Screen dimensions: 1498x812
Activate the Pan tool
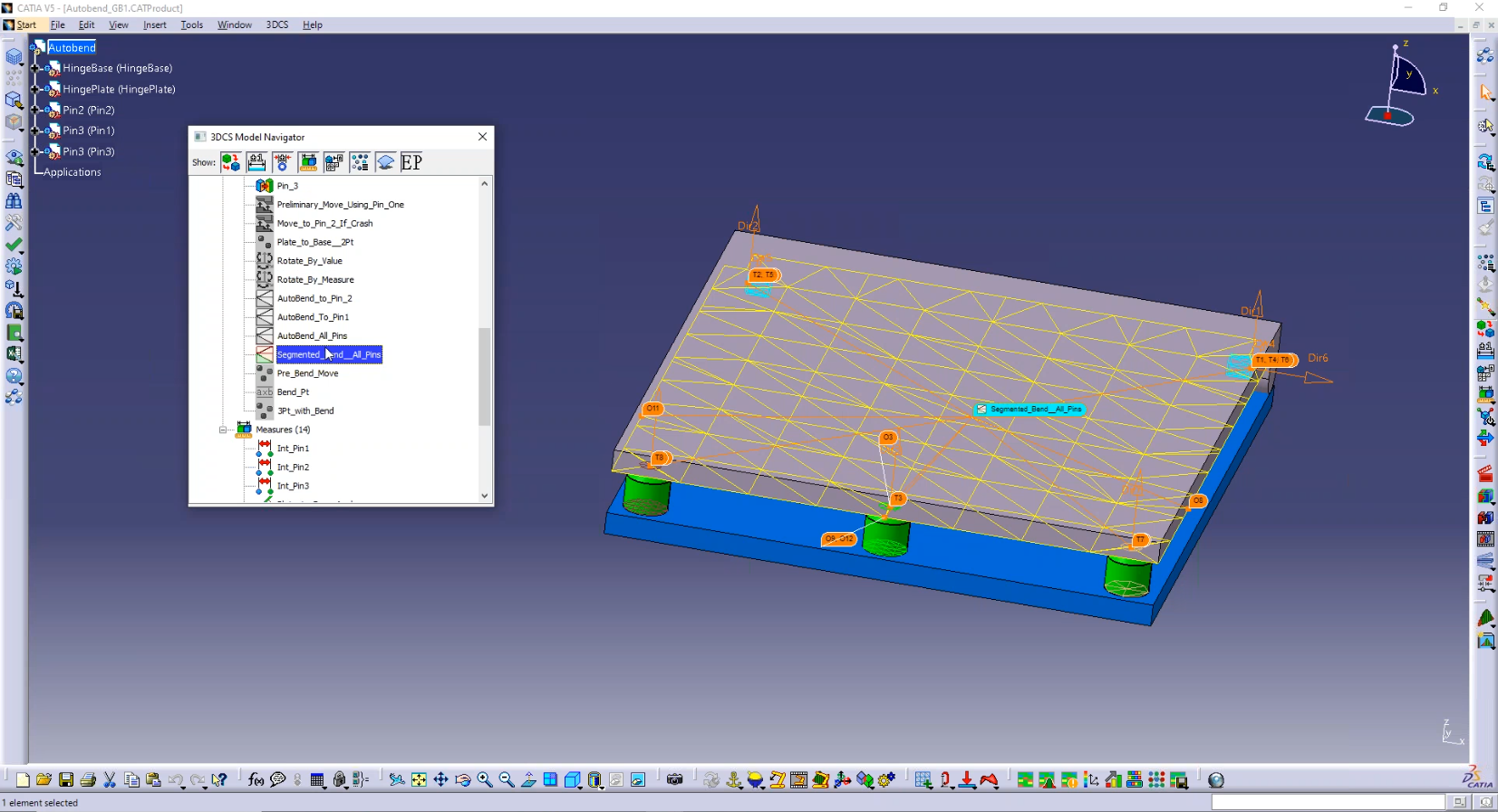point(440,779)
